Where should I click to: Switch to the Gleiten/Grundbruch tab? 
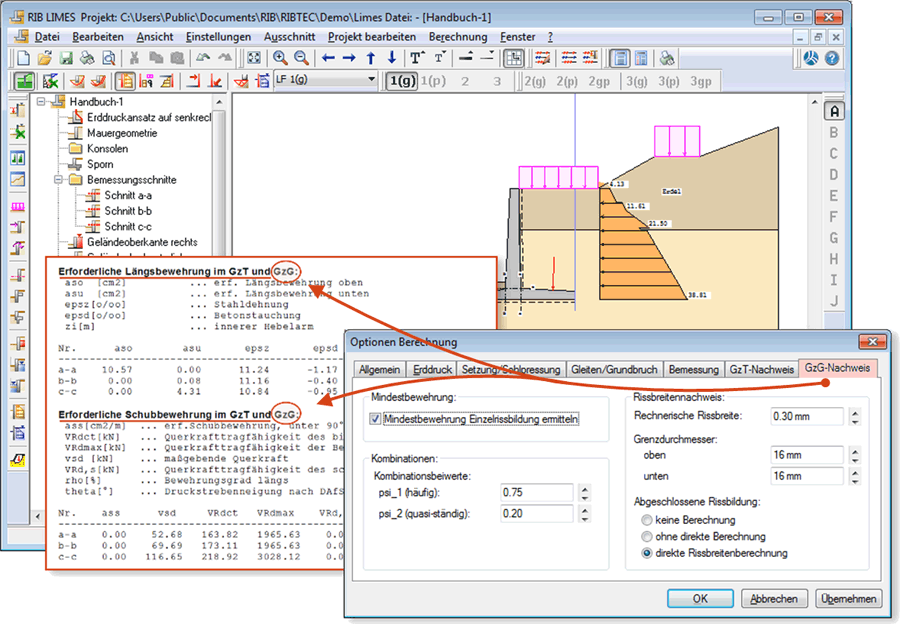[614, 370]
